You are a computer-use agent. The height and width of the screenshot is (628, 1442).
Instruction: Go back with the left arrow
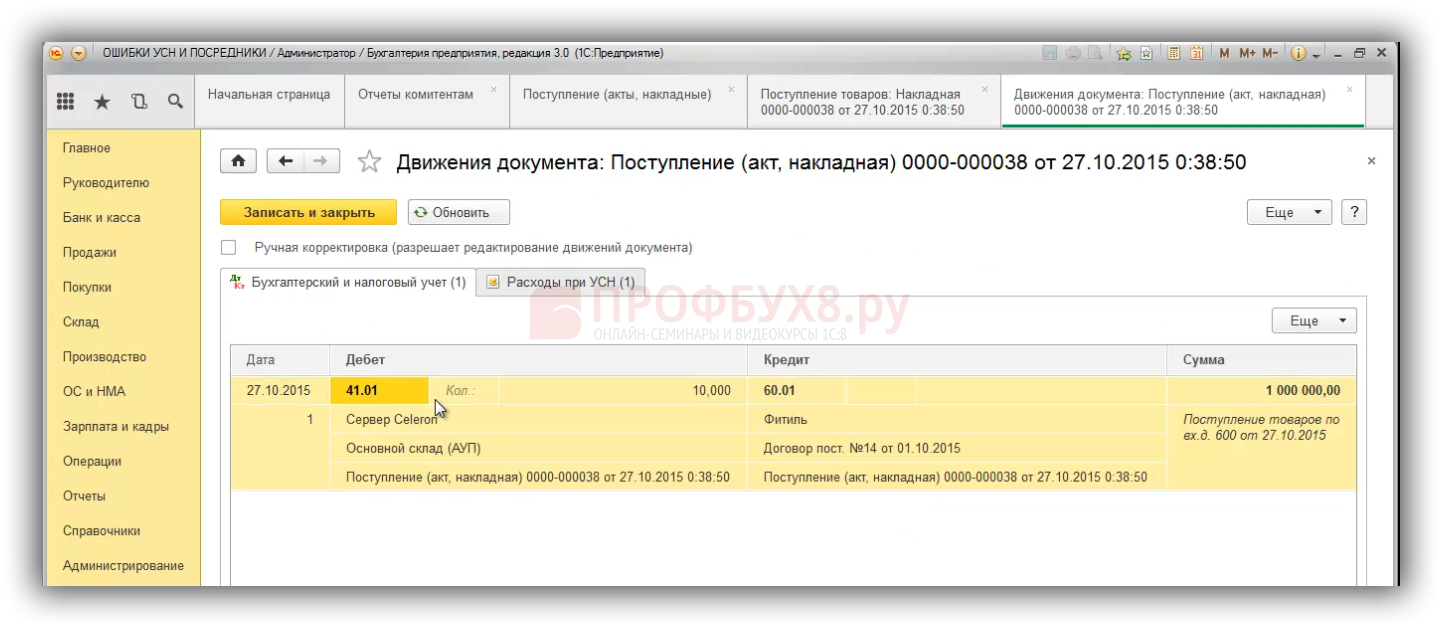click(285, 161)
